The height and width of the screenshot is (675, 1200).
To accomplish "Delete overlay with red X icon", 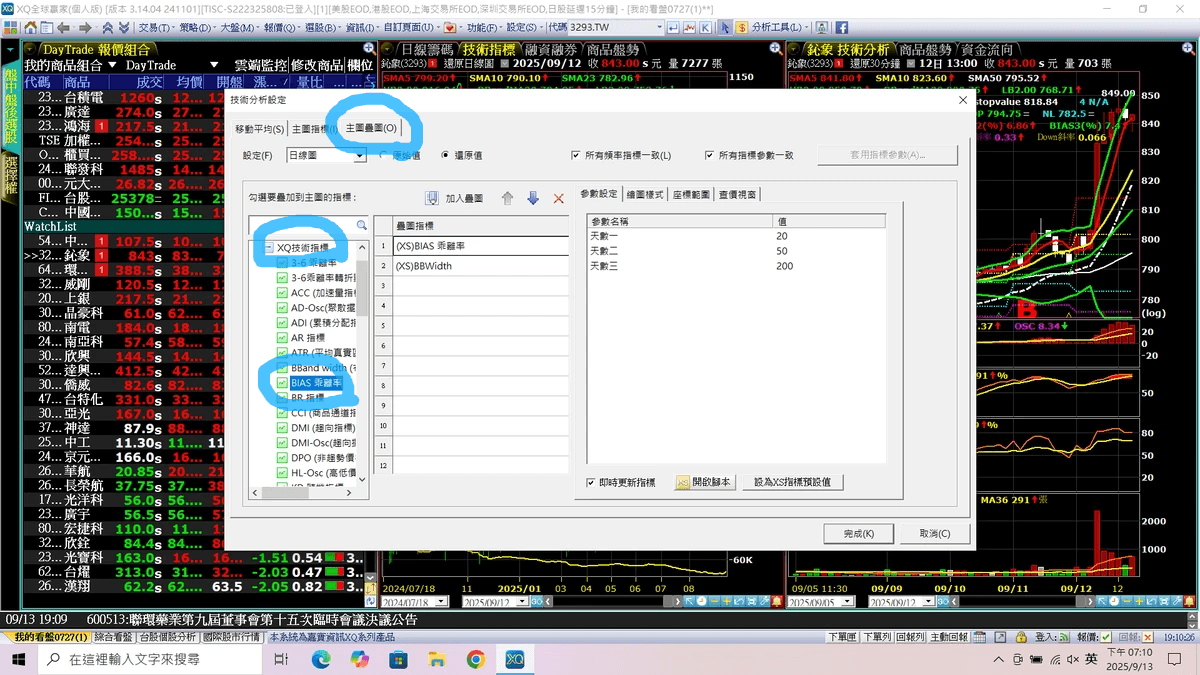I will [x=559, y=199].
